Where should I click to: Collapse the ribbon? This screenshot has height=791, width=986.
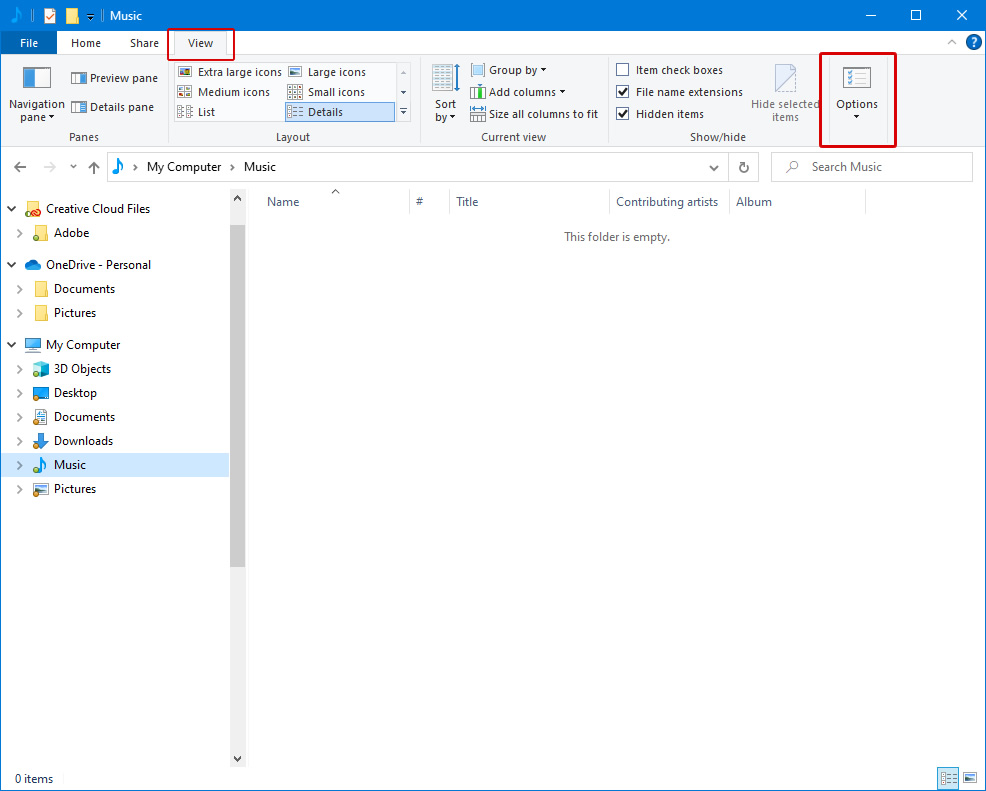tap(951, 42)
